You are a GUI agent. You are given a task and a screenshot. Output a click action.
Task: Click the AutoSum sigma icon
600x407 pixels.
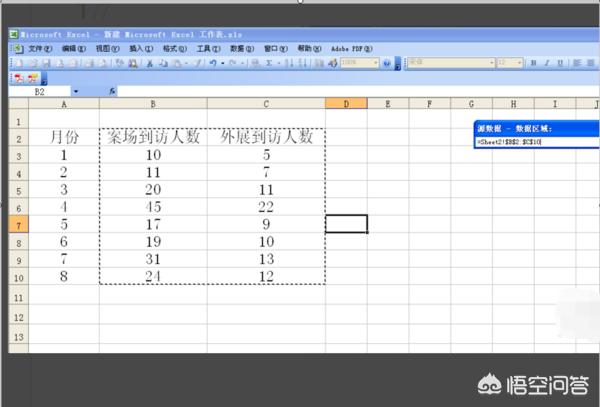(269, 62)
